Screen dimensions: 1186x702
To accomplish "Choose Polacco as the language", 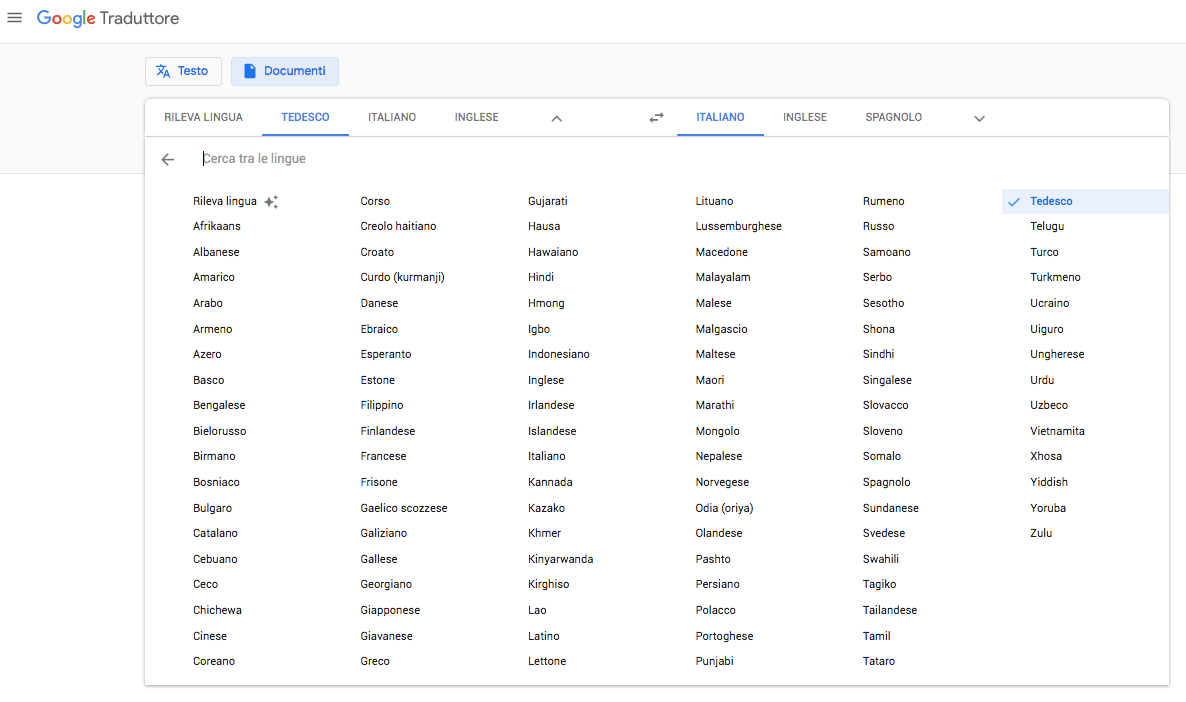I will point(715,610).
